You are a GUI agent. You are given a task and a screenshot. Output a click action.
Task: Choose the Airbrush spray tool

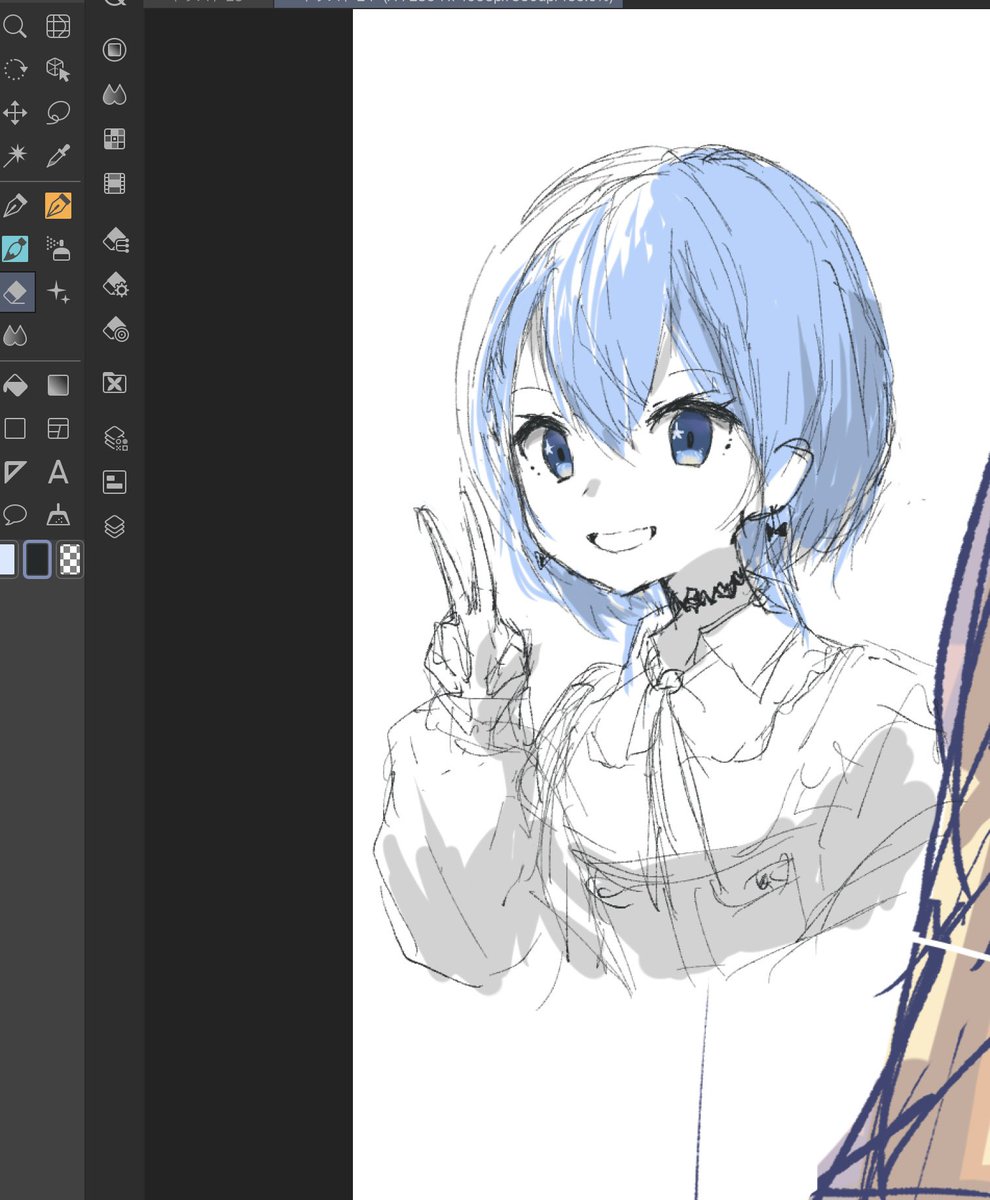pos(58,249)
